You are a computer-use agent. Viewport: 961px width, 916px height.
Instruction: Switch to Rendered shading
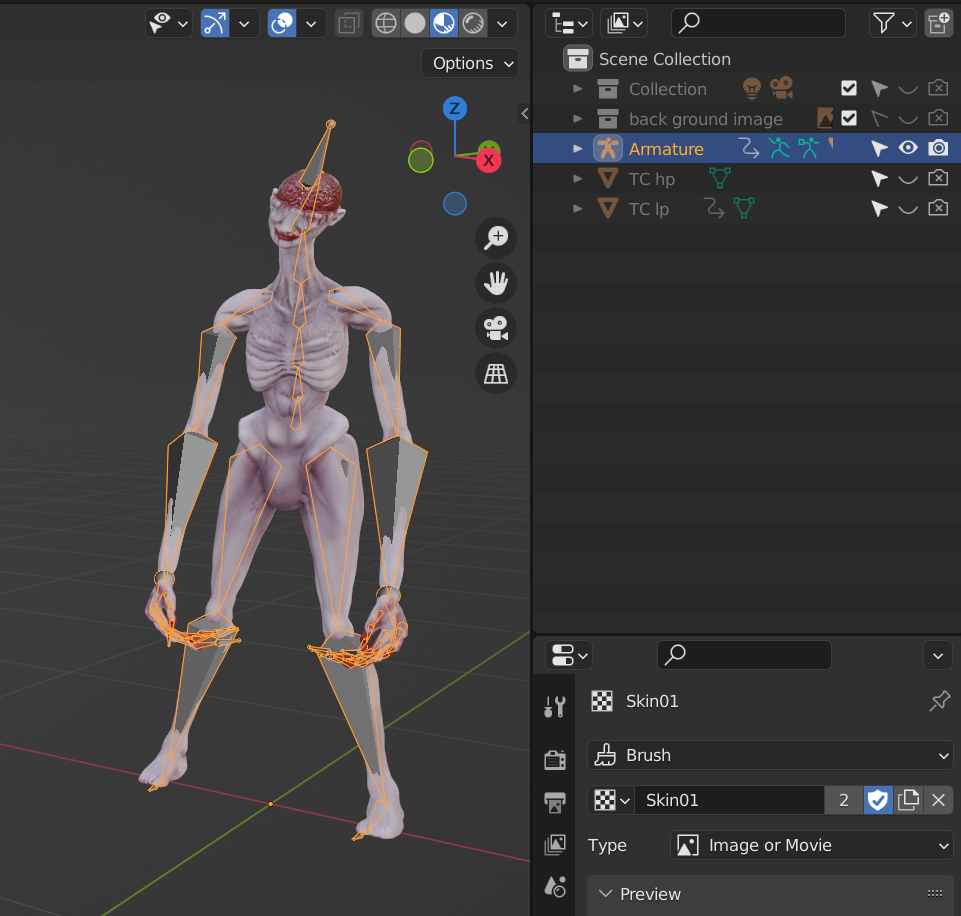473,23
